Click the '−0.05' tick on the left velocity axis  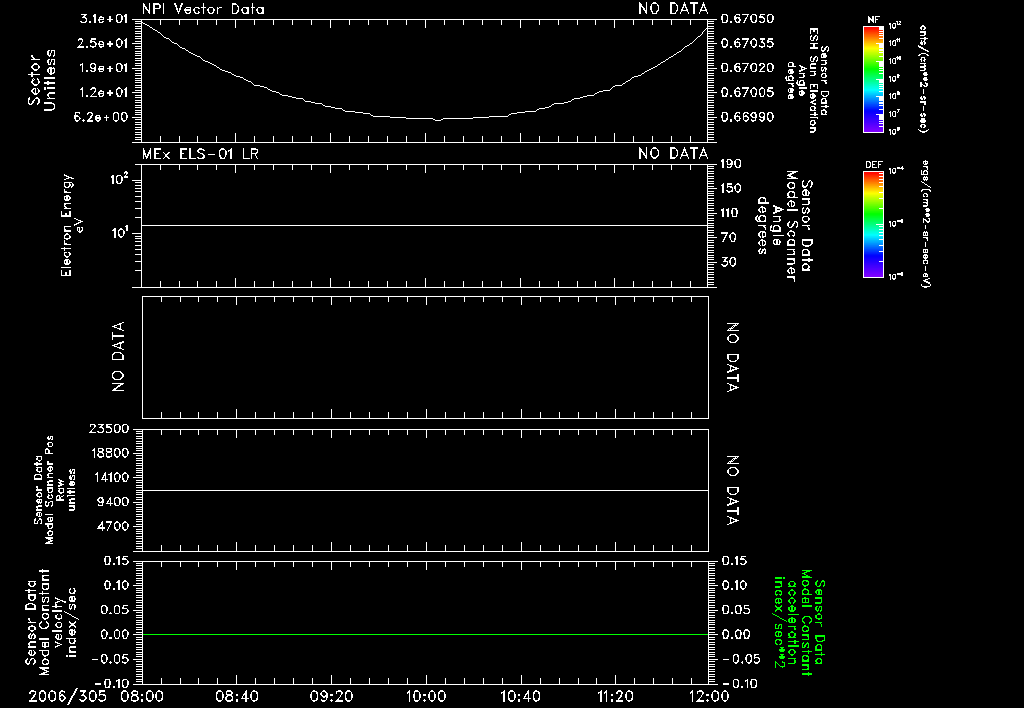[112, 659]
